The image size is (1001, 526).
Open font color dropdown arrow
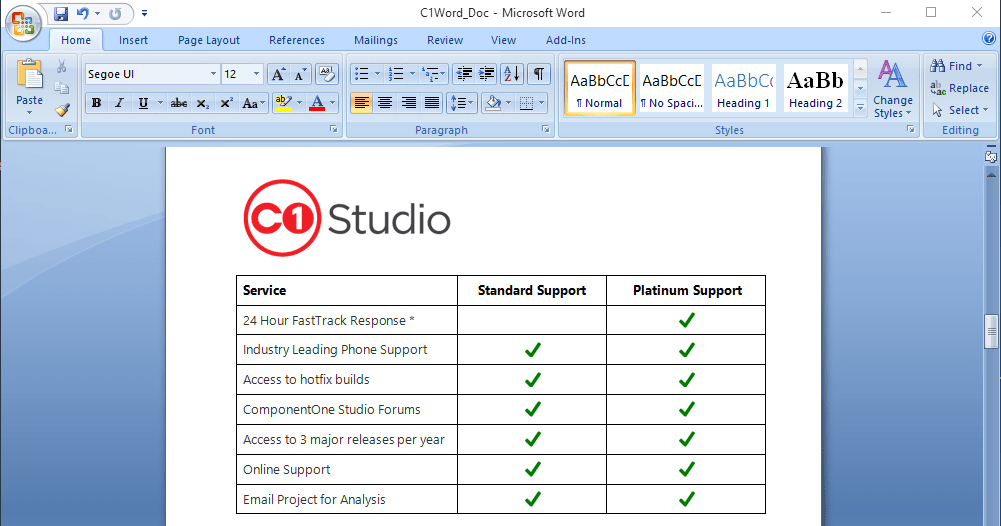tap(332, 103)
